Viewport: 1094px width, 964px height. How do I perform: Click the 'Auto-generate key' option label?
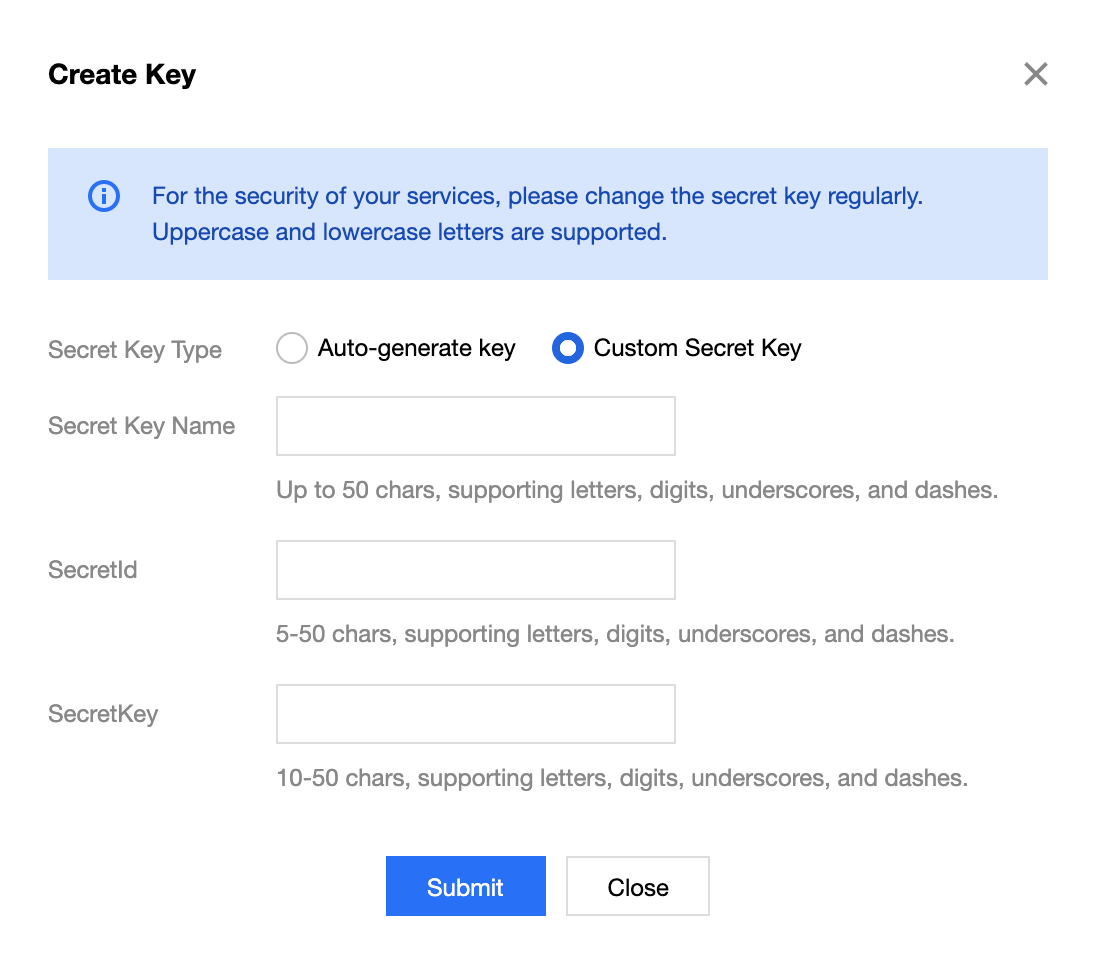(417, 348)
